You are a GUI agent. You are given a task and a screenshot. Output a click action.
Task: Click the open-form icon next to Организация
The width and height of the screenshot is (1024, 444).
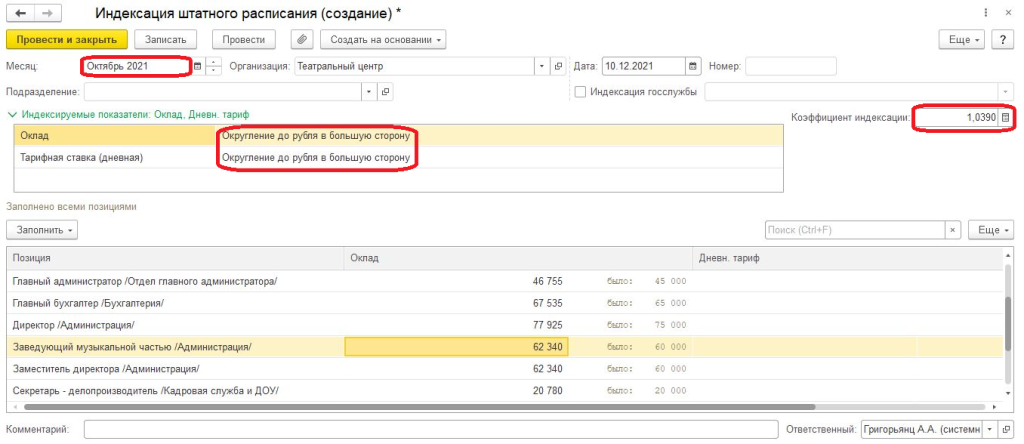click(558, 66)
